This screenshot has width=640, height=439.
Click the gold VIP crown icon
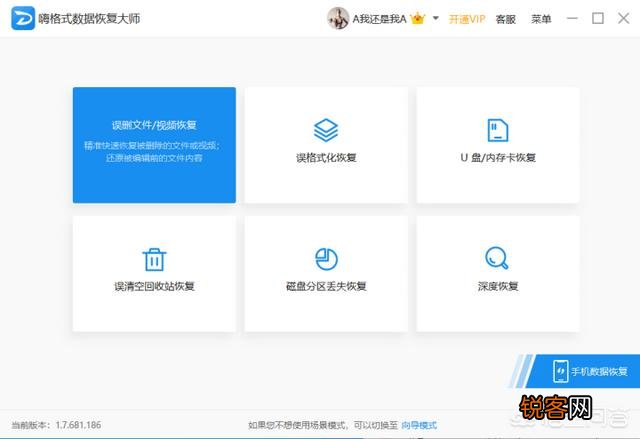tap(418, 19)
